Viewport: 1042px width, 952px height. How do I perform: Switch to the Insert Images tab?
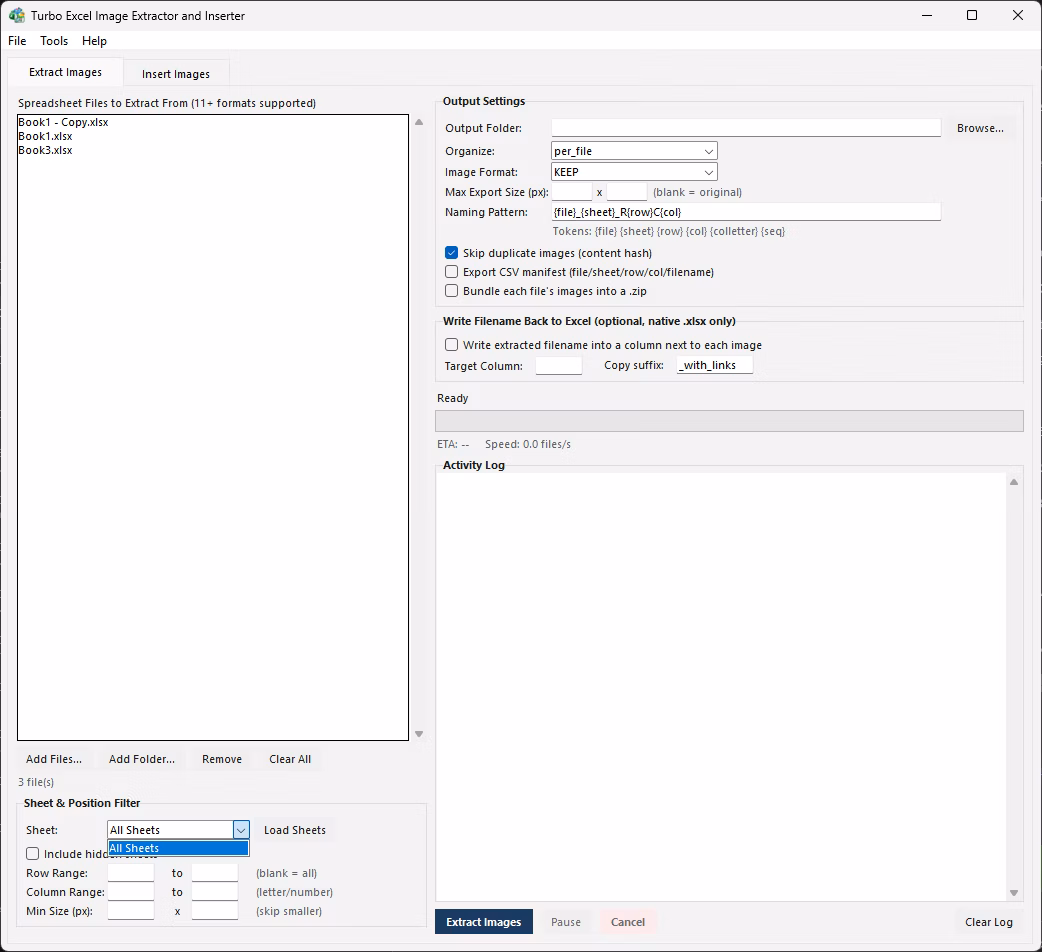[176, 74]
